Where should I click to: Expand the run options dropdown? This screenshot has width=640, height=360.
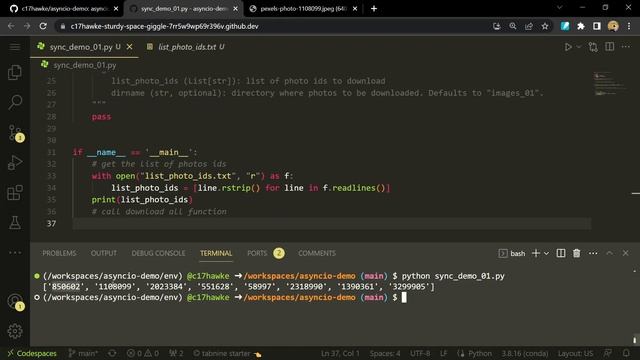578,47
